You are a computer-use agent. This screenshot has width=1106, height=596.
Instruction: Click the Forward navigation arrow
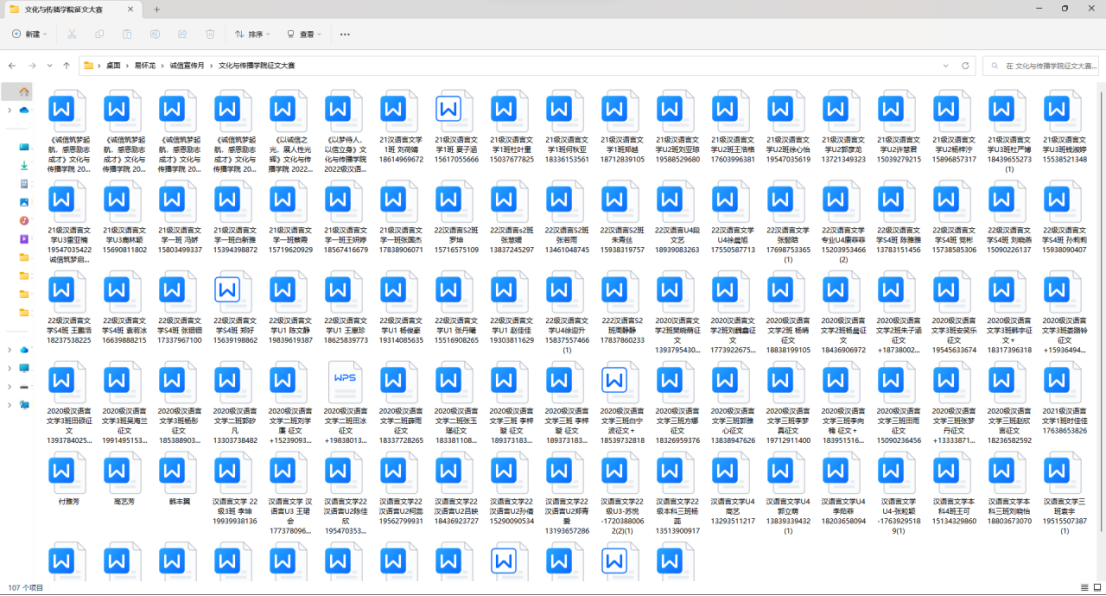(32, 66)
